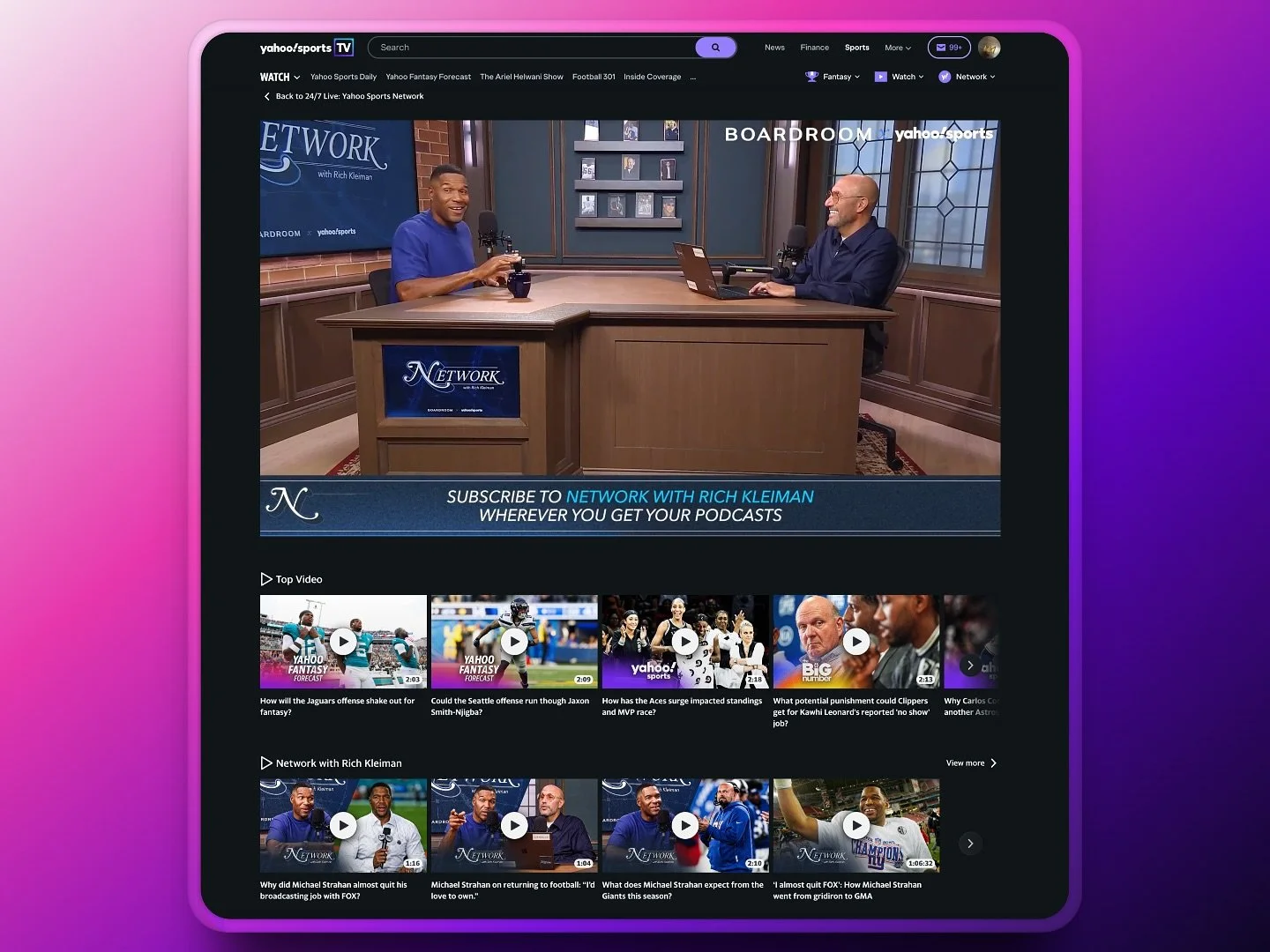Image resolution: width=1270 pixels, height=952 pixels.
Task: Advance the Top Video carousel with the arrow
Action: tap(970, 666)
